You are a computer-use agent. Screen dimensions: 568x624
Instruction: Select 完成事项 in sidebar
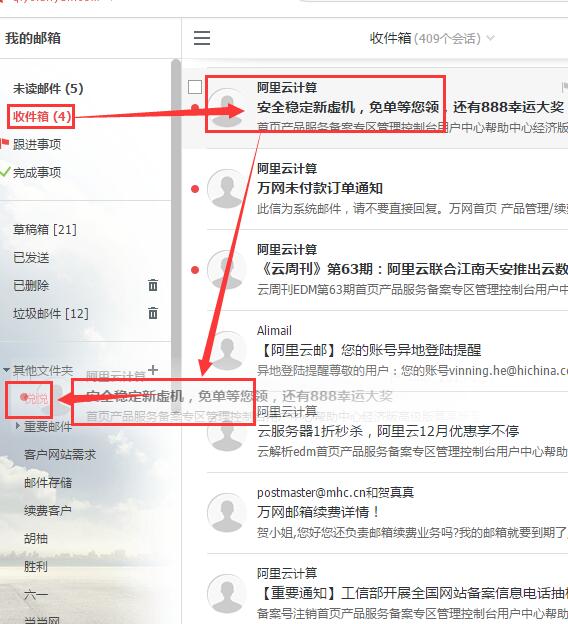pyautogui.click(x=37, y=173)
